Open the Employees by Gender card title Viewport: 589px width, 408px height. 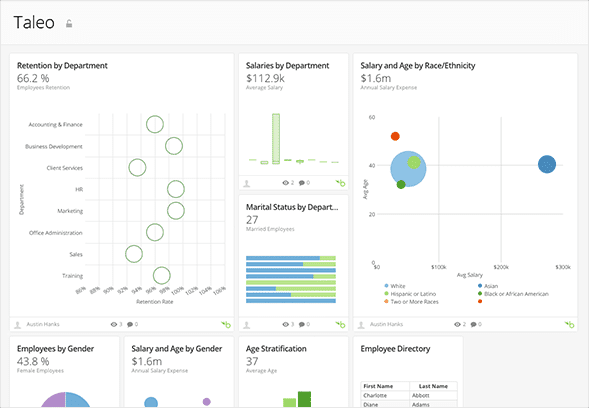[56, 349]
